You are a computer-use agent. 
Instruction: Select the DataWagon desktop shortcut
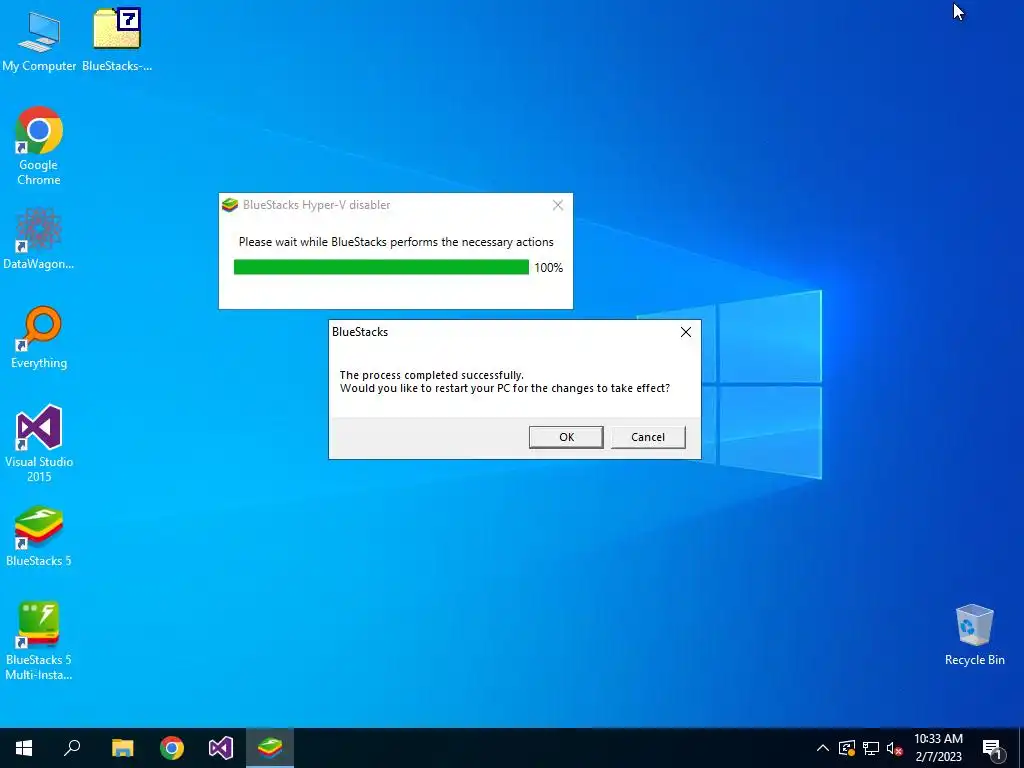(39, 239)
